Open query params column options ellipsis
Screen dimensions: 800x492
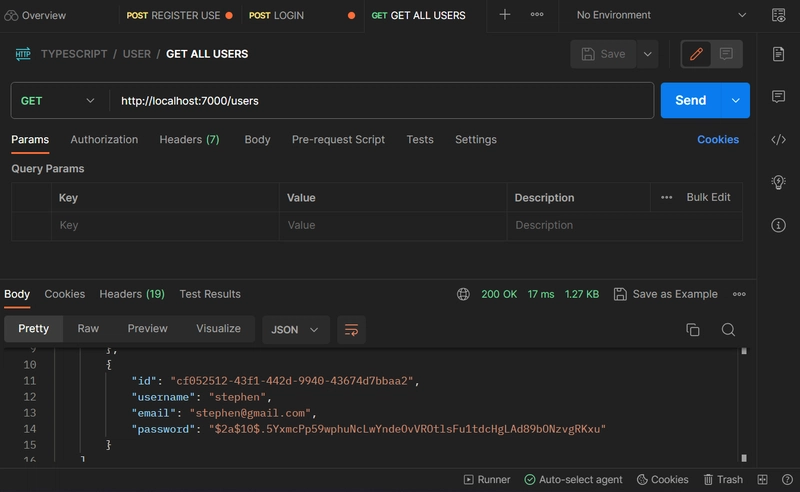click(x=666, y=198)
